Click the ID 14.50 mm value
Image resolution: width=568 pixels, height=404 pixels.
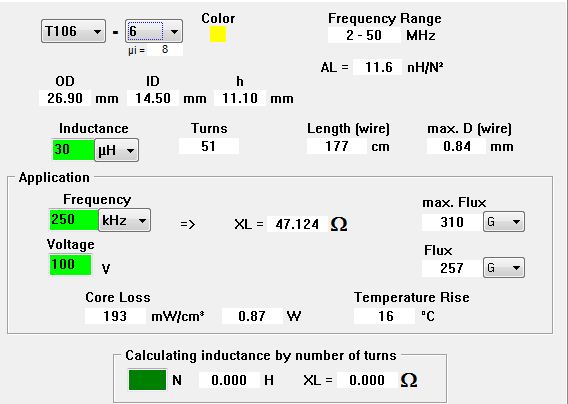coord(153,98)
